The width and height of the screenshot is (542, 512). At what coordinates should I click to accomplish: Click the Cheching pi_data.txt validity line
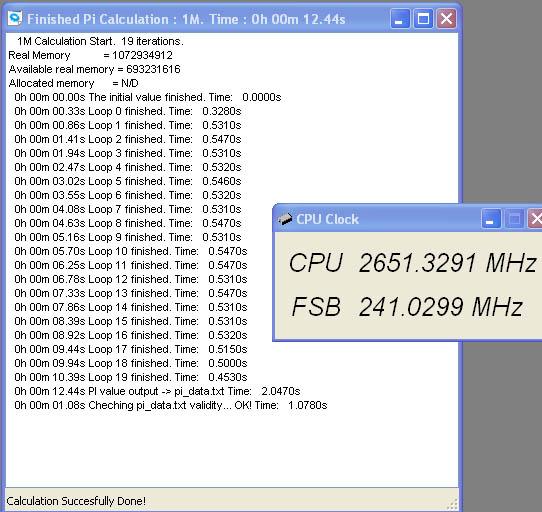point(170,405)
